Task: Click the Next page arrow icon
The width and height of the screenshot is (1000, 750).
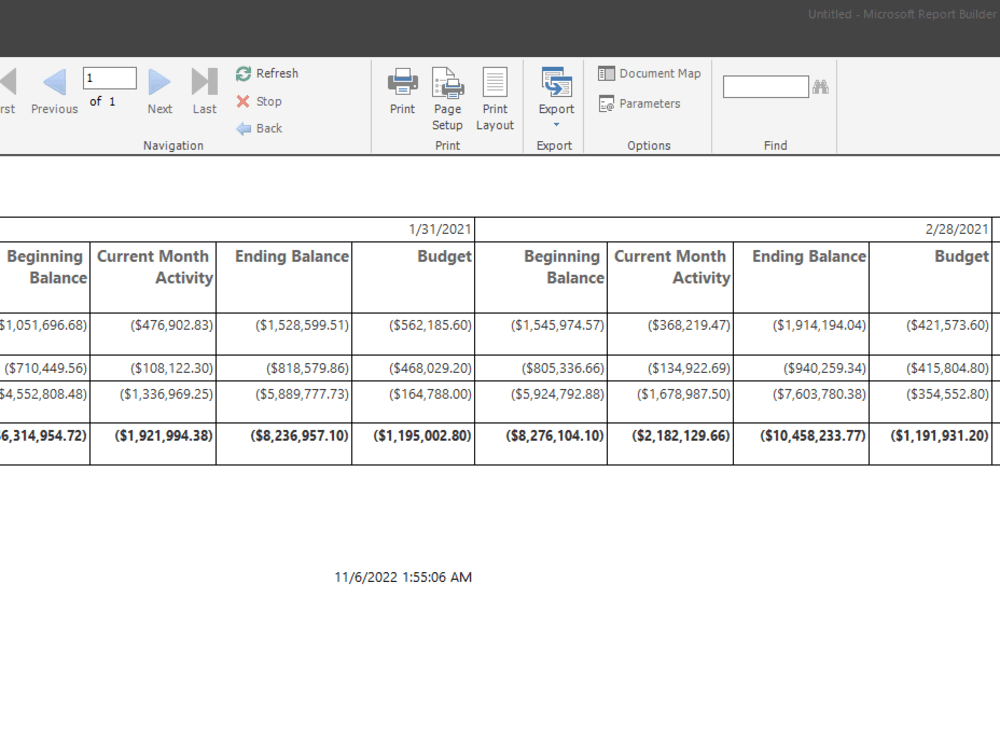Action: pos(159,82)
